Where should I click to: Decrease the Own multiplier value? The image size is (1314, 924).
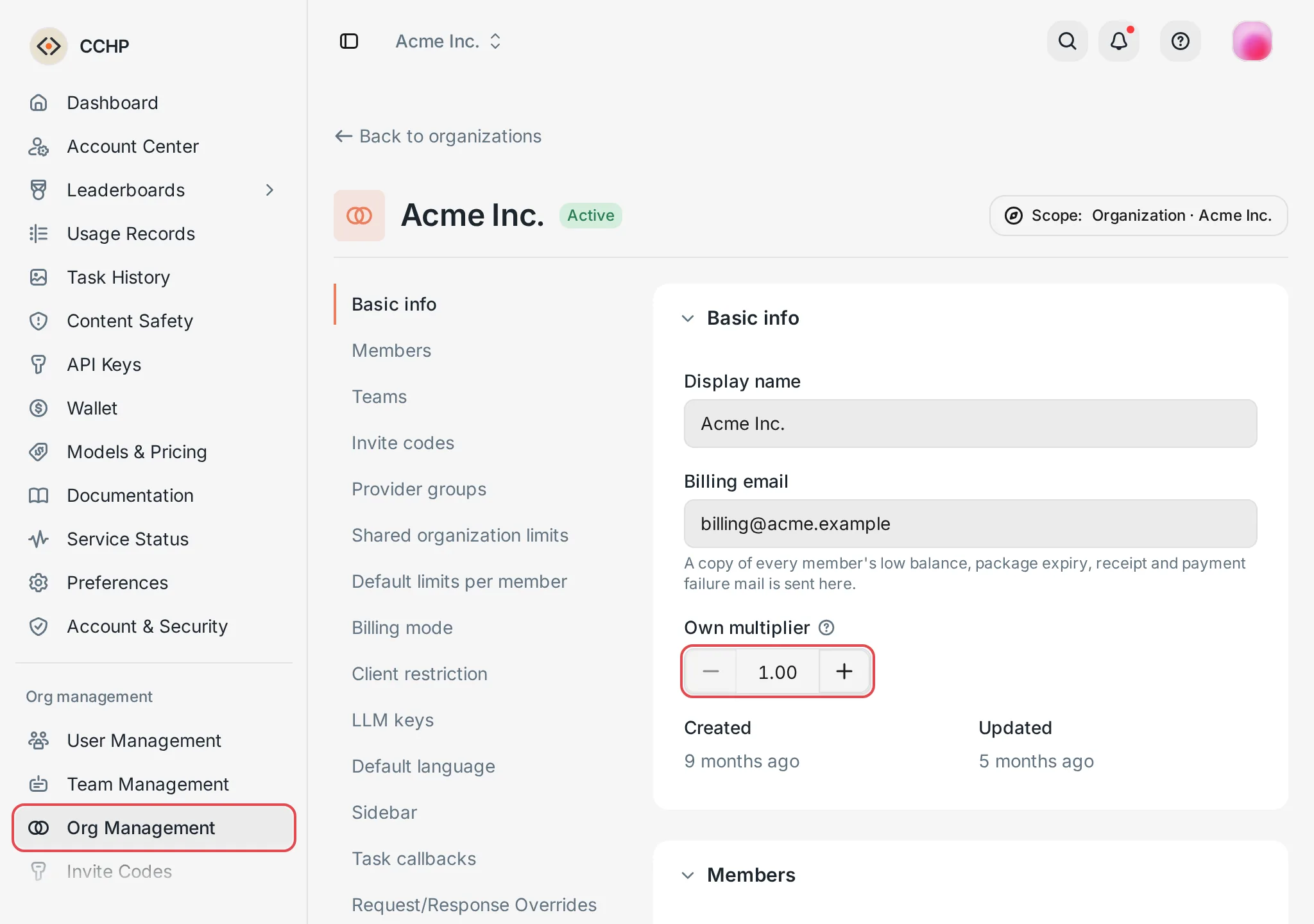pos(710,671)
